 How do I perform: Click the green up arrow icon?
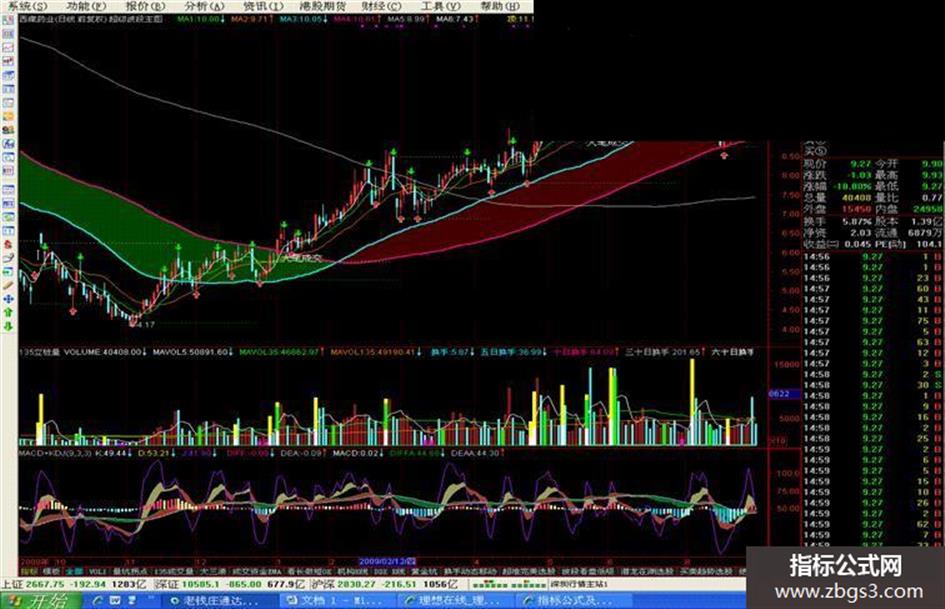8,312
